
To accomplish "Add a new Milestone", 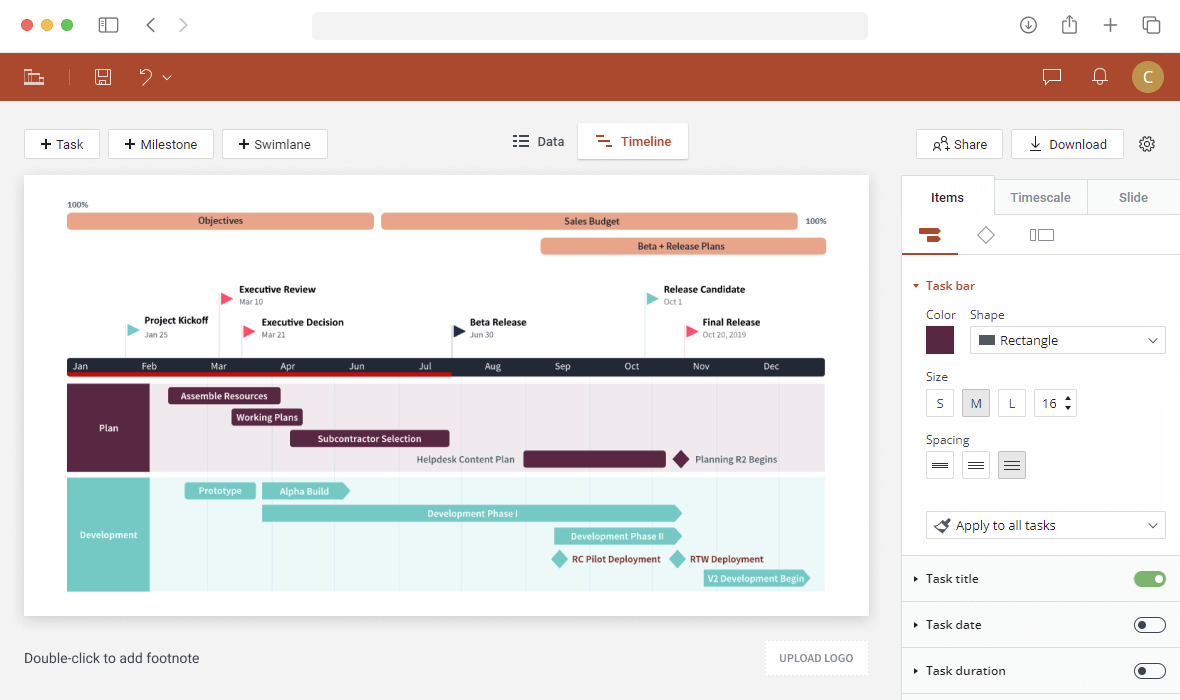I will pos(160,143).
